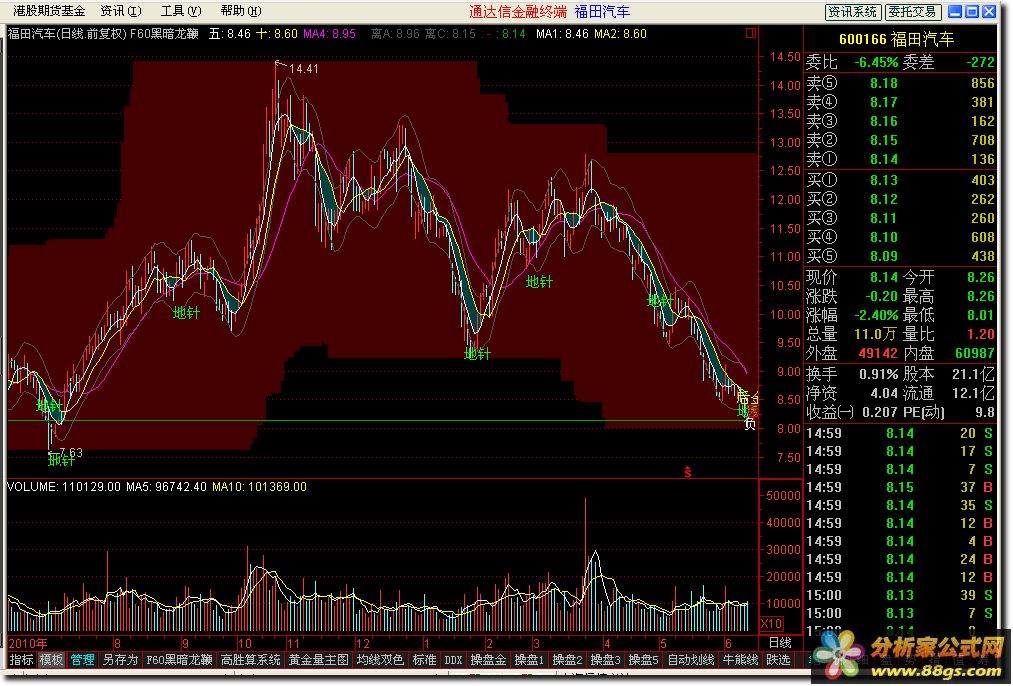The width and height of the screenshot is (1013, 686).
Task: Switch to 操盘1 indicator tab
Action: tap(528, 660)
